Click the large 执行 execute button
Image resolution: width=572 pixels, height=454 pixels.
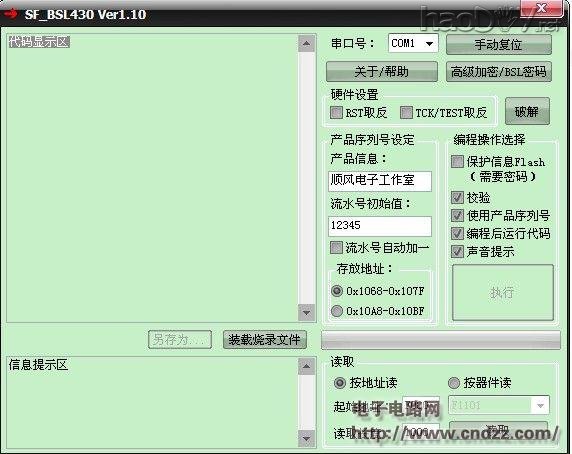[x=503, y=292]
